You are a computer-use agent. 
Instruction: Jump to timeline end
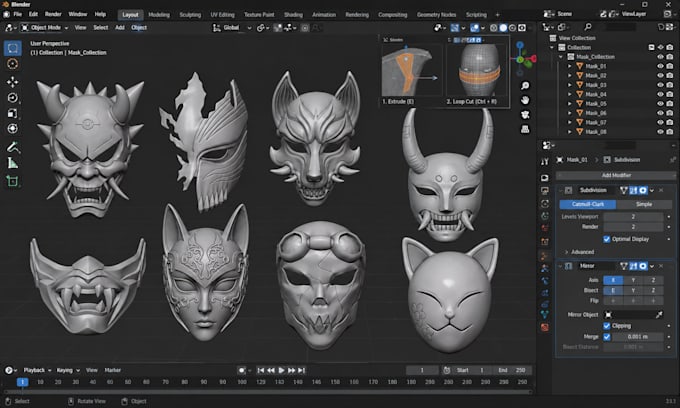click(301, 370)
